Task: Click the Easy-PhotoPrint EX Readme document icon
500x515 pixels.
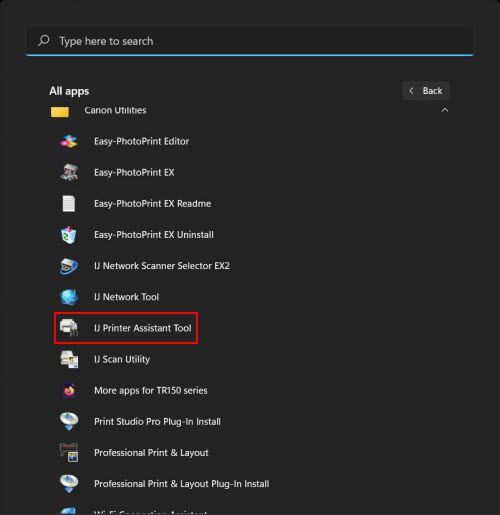Action: point(69,204)
